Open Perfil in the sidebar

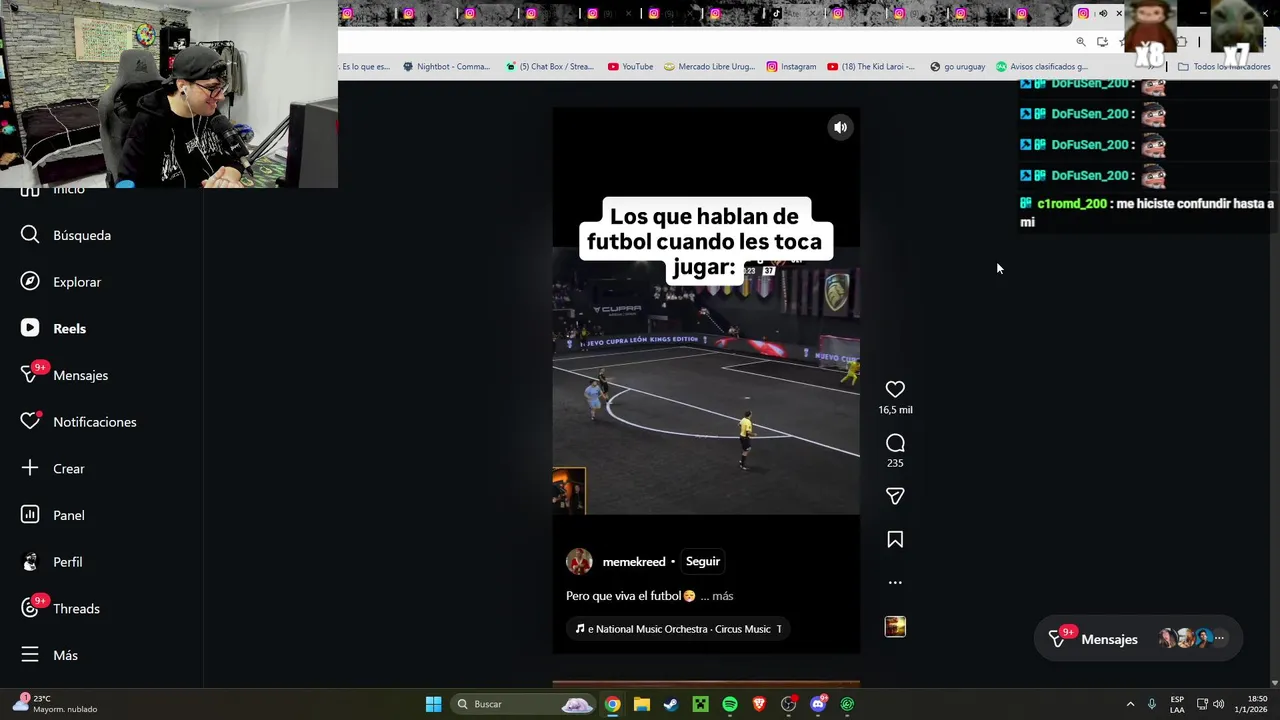[51, 562]
